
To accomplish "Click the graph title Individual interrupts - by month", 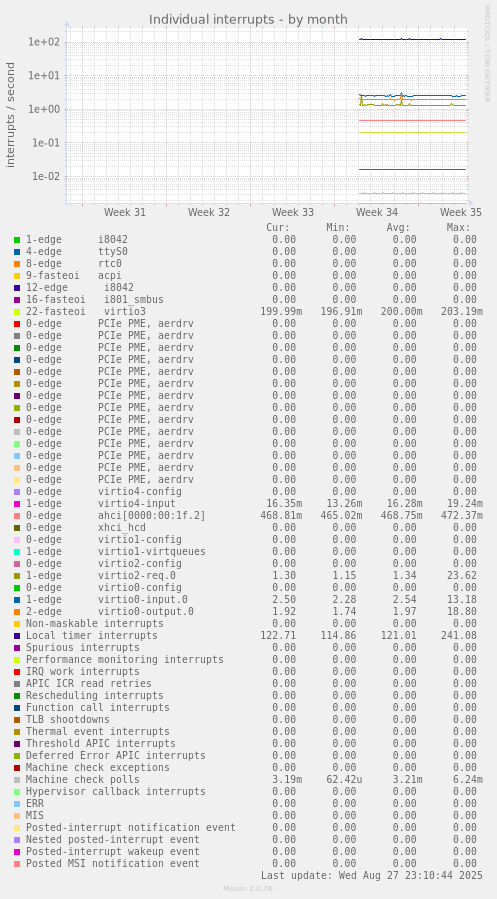I will coord(248,19).
